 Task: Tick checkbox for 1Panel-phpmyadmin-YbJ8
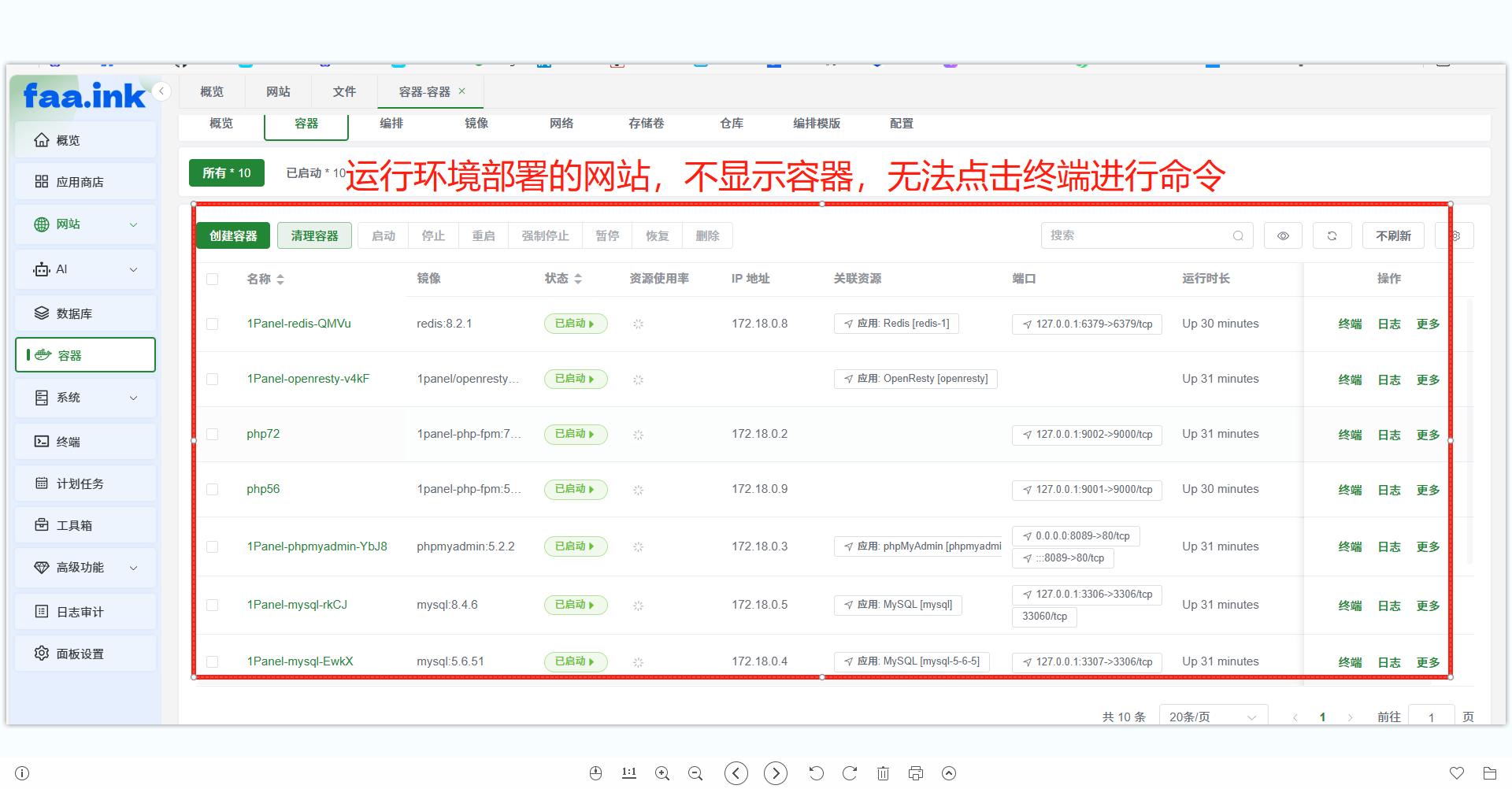coord(213,546)
